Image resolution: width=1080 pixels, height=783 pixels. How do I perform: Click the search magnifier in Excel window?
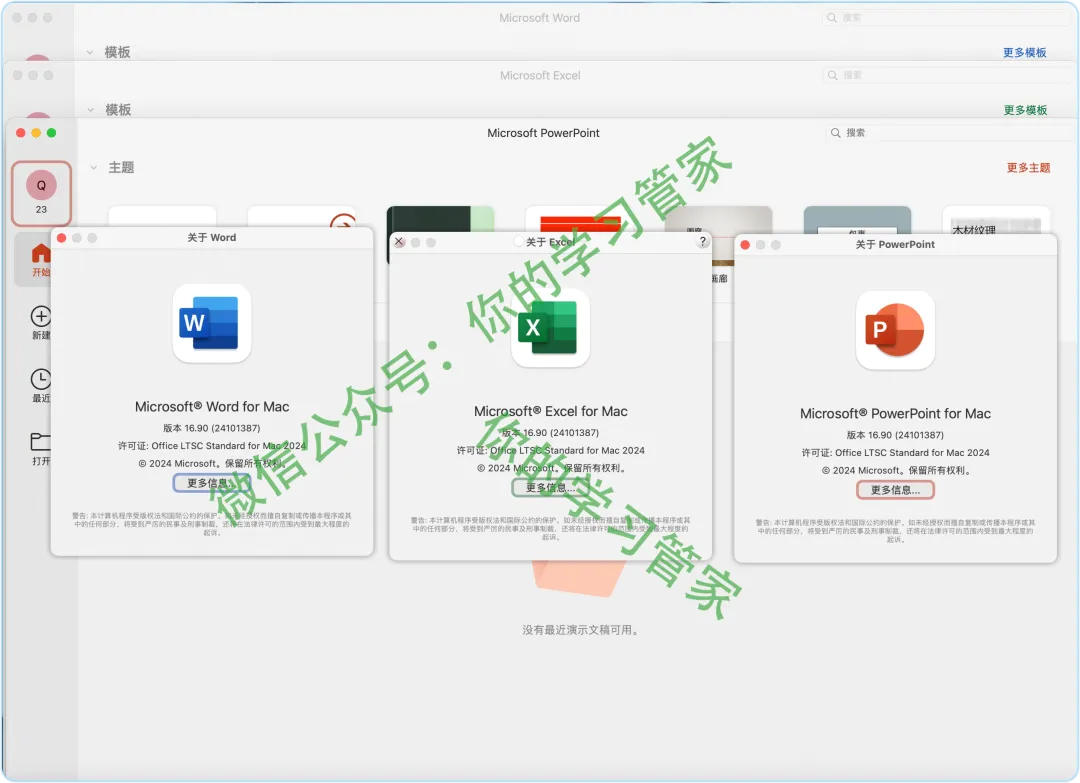pos(833,75)
